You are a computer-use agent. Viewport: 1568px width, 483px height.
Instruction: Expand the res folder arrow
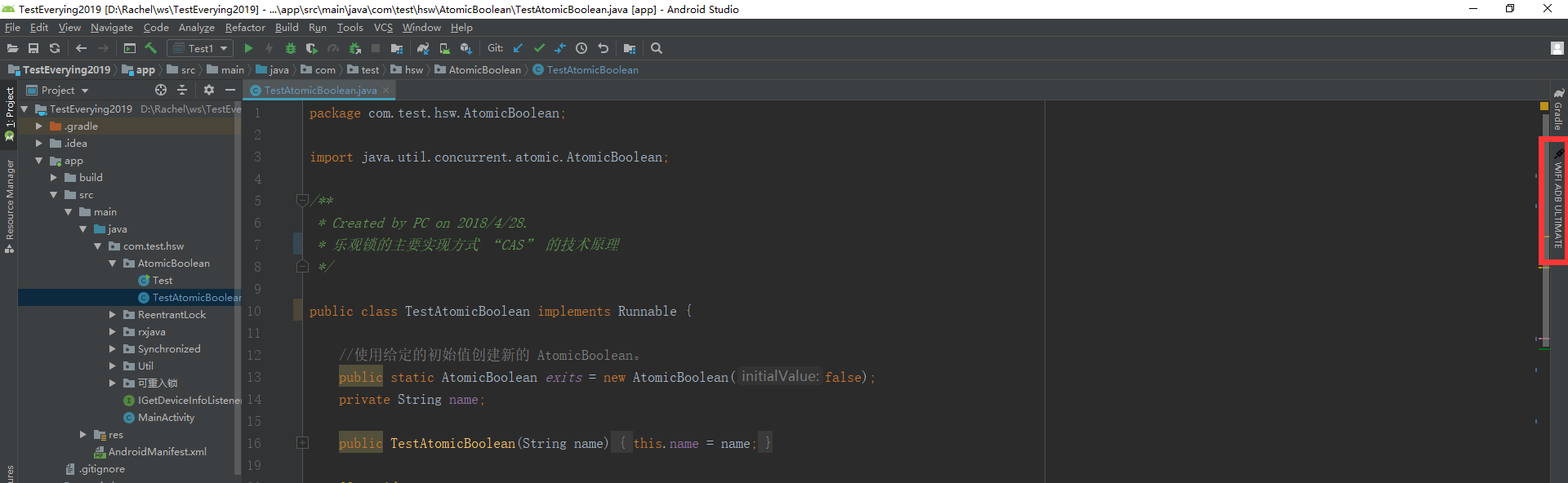point(83,435)
